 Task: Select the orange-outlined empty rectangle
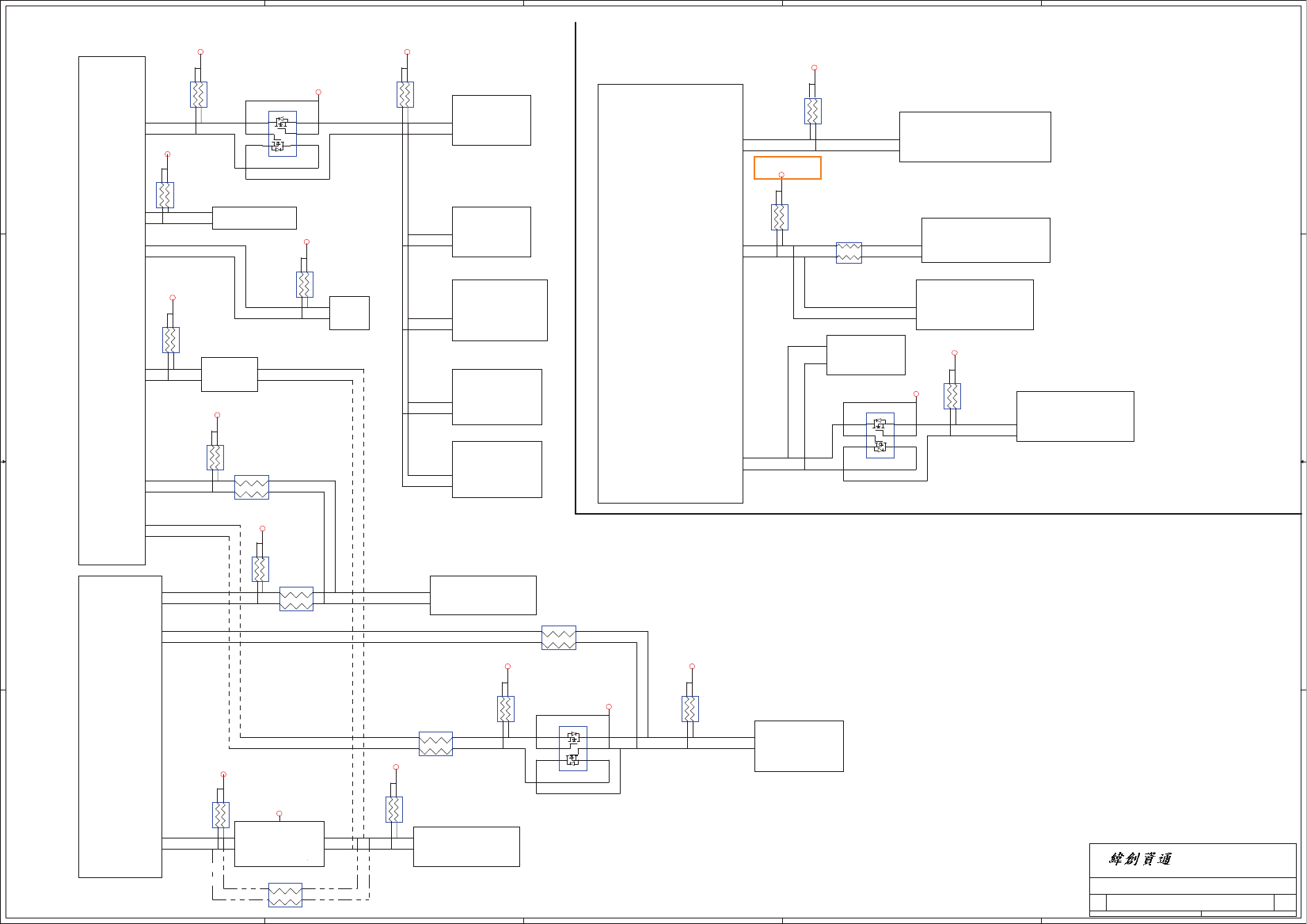(788, 168)
